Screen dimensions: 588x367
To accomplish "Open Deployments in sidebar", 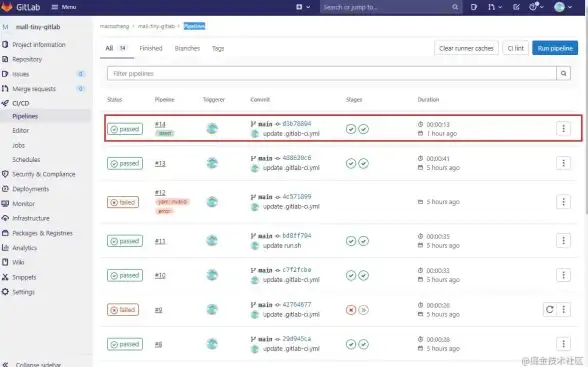I will click(x=30, y=189).
